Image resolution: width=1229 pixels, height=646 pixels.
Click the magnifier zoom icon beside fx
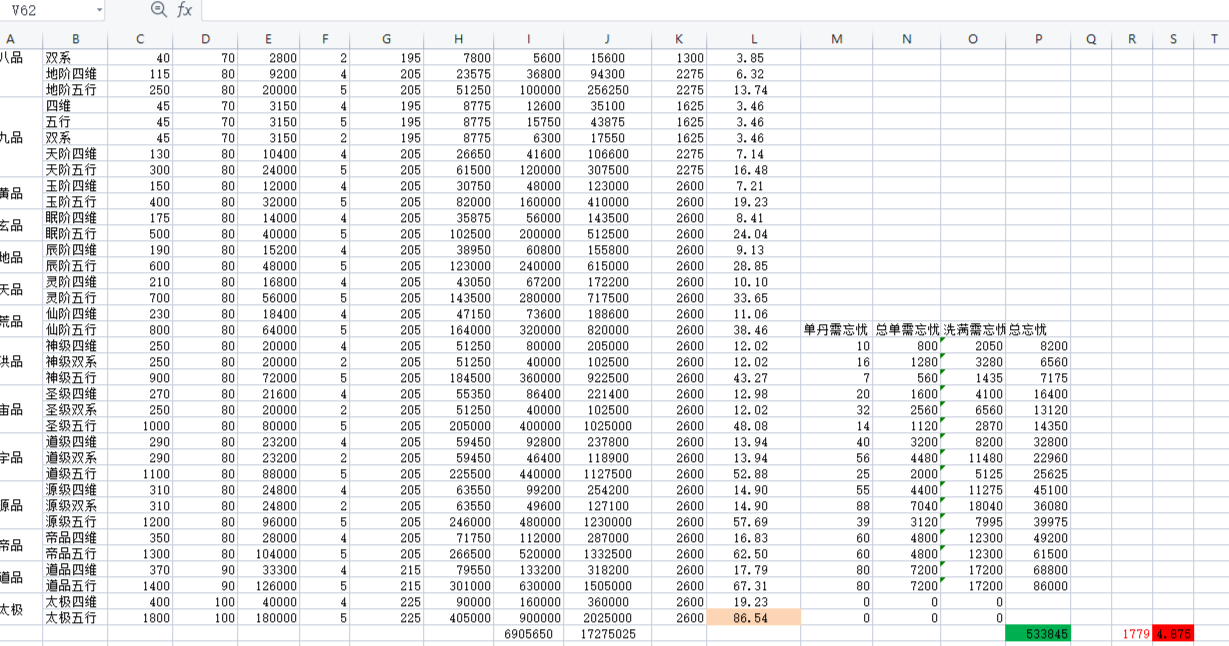tap(158, 10)
